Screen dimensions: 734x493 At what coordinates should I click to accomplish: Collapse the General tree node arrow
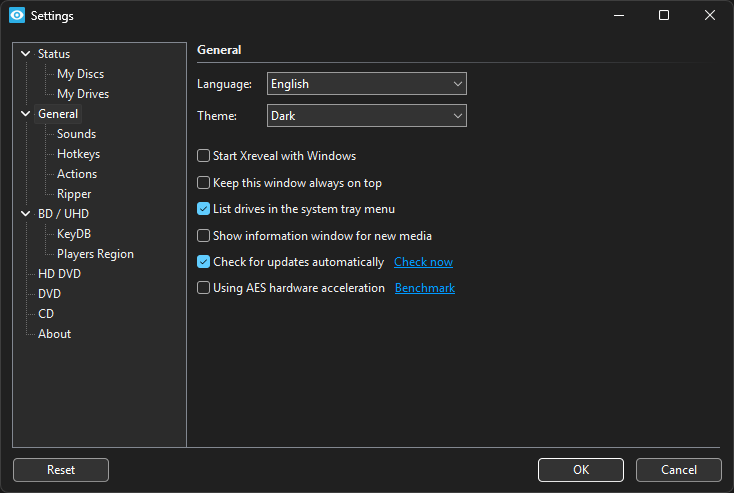[26, 114]
